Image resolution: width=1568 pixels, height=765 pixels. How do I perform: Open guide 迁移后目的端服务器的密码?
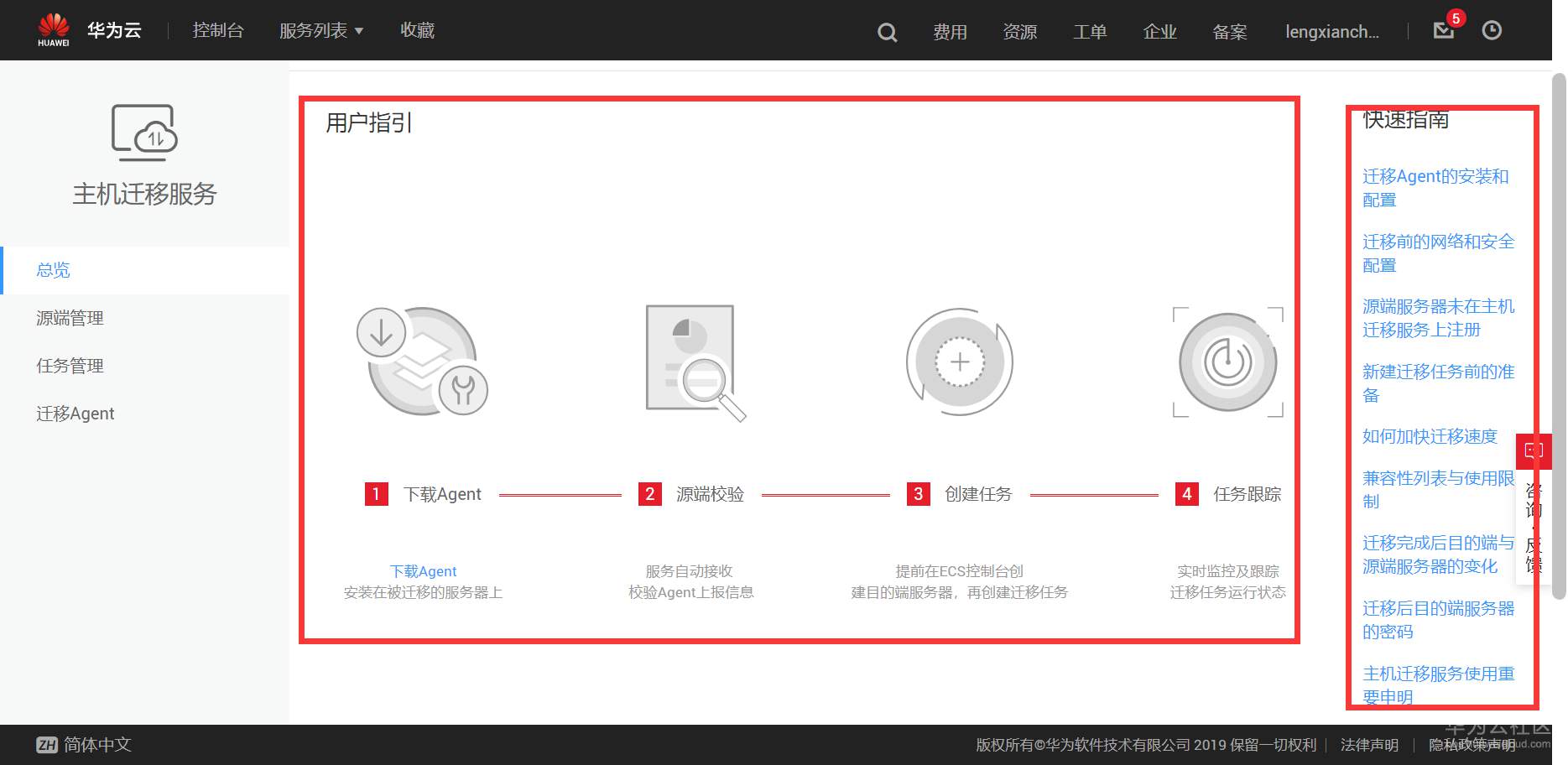(1439, 620)
